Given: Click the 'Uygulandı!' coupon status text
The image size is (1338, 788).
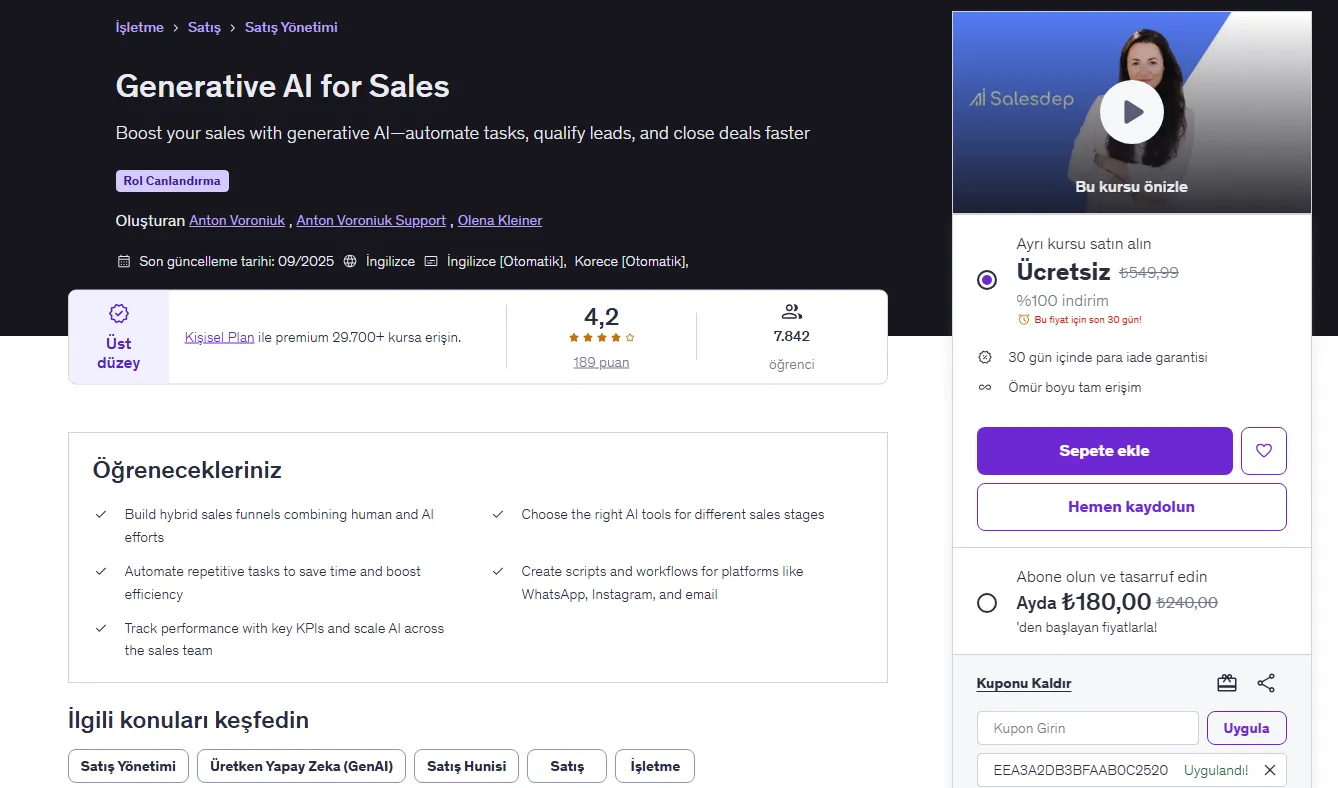Looking at the screenshot, I should (x=1216, y=770).
